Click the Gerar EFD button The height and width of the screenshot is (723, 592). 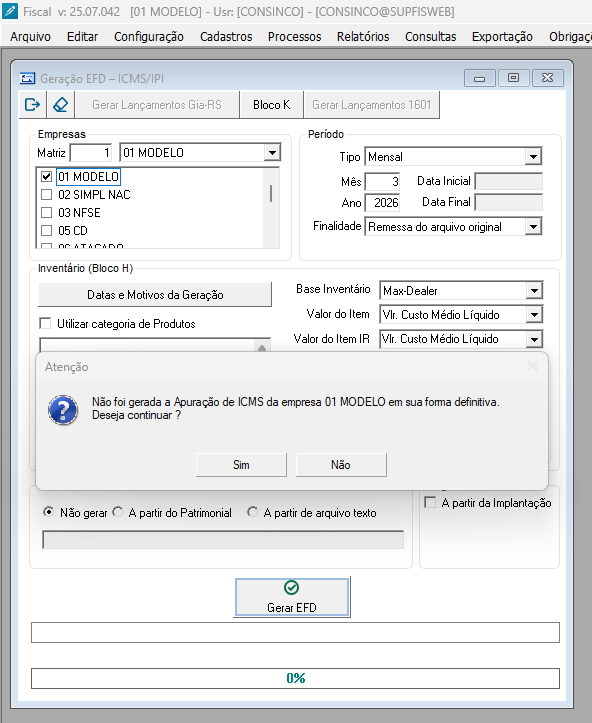[x=292, y=597]
